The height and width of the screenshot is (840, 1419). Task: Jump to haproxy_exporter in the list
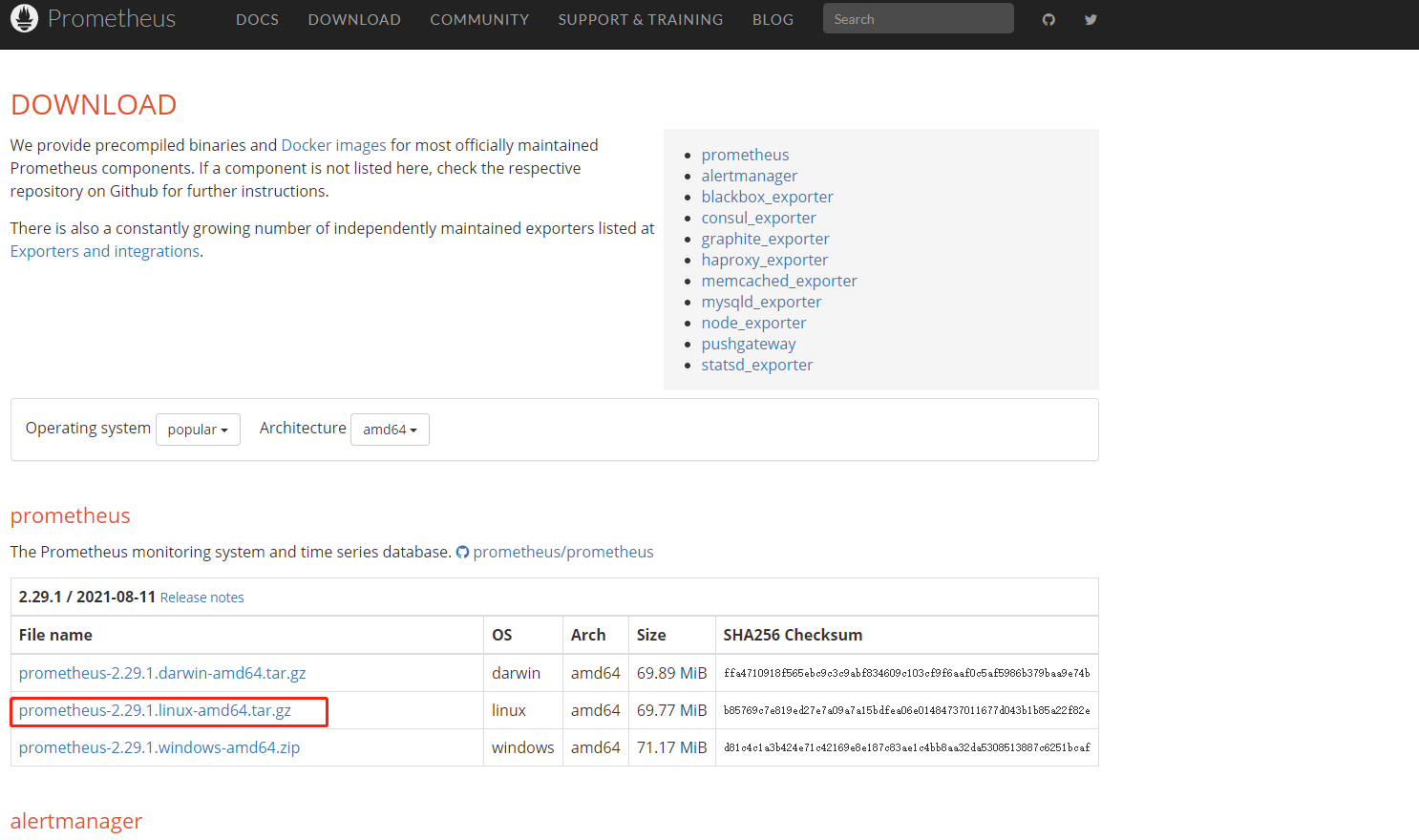(764, 260)
